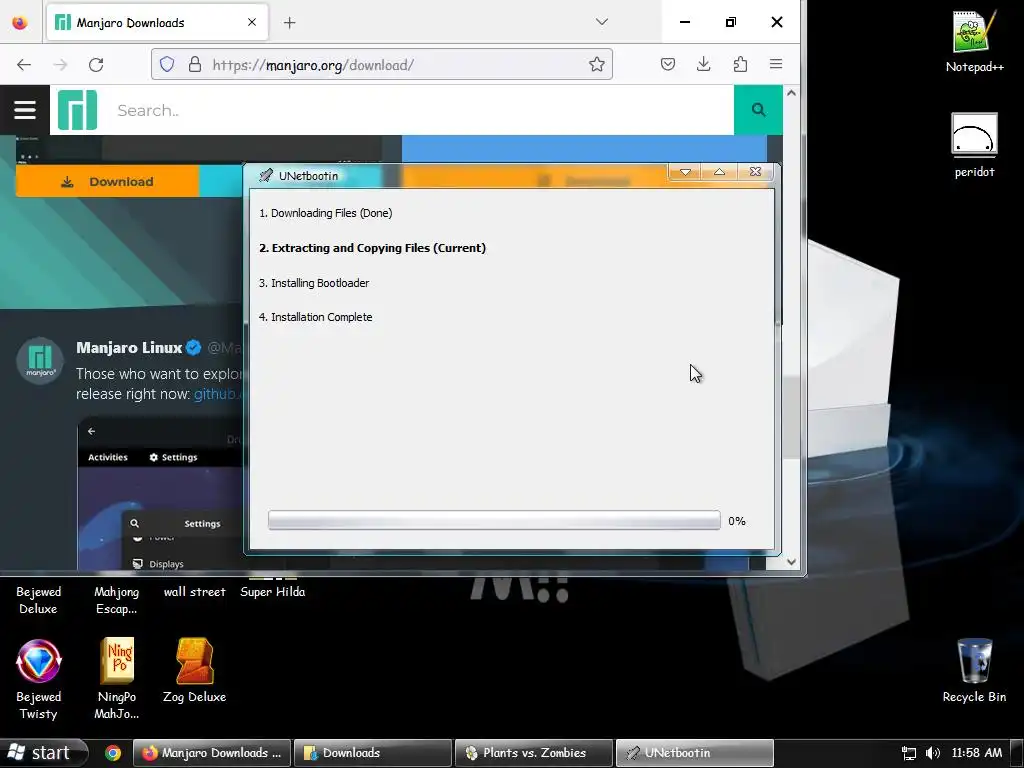Click the orange Download button

pos(108,182)
